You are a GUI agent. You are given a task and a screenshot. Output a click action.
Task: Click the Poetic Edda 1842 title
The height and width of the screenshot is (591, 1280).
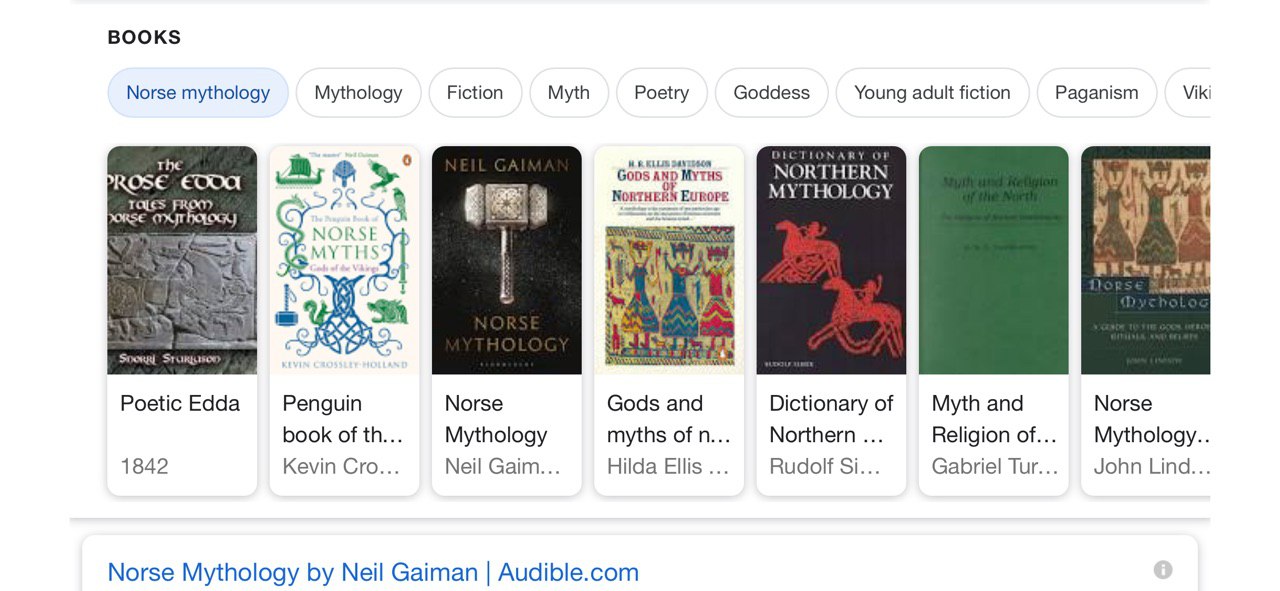pos(180,404)
